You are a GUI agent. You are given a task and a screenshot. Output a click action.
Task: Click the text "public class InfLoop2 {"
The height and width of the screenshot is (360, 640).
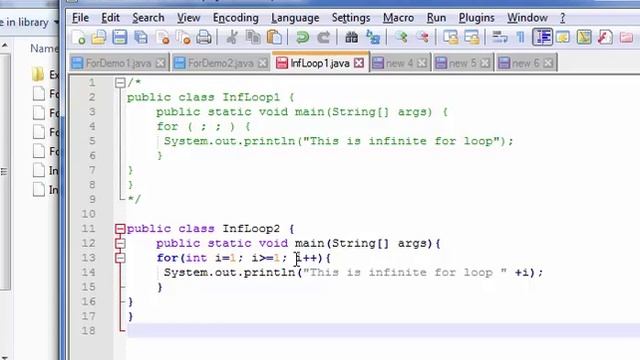[x=211, y=229]
